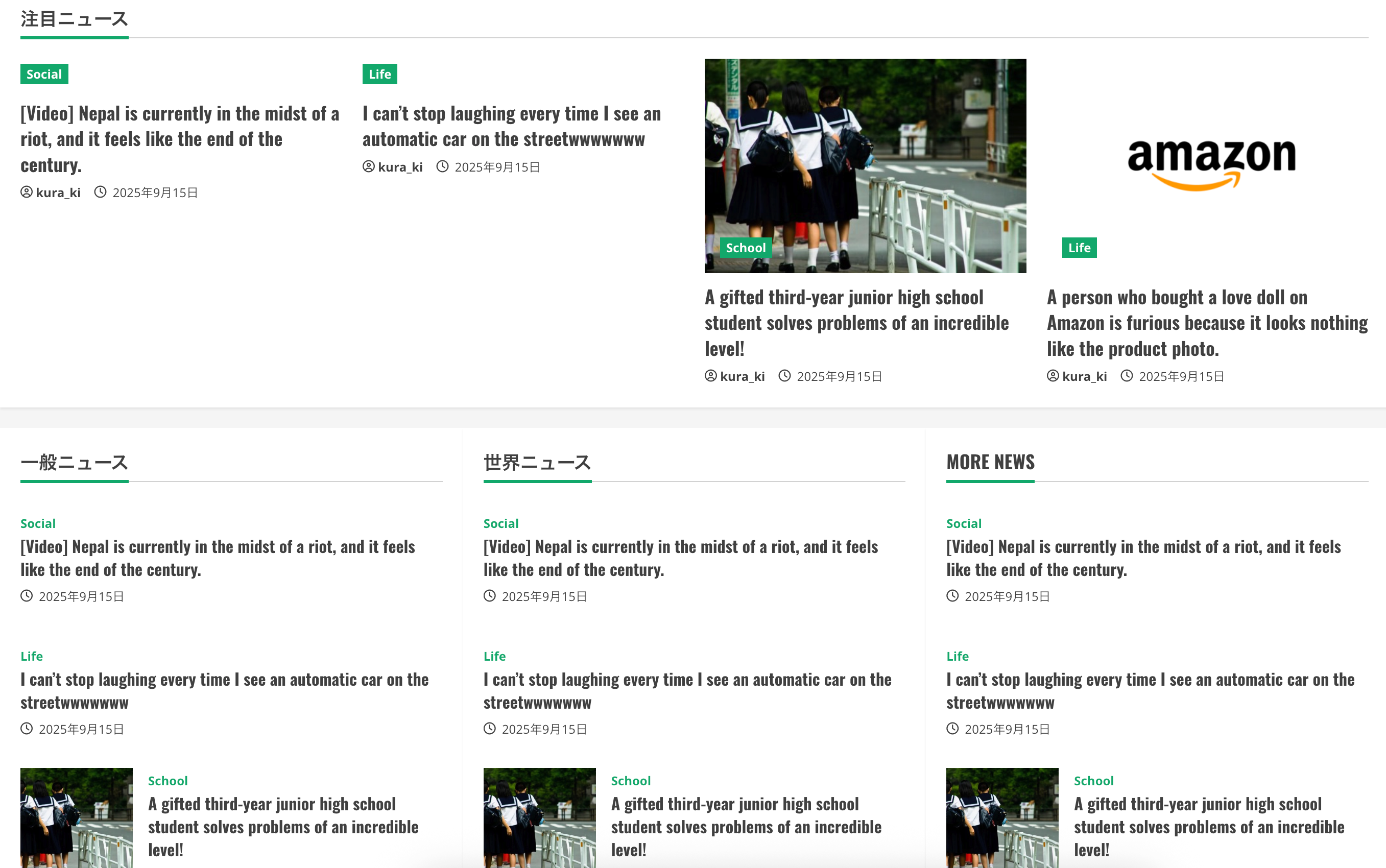Click School category in MORE NEWS column
This screenshot has width=1386, height=868.
click(x=1093, y=781)
